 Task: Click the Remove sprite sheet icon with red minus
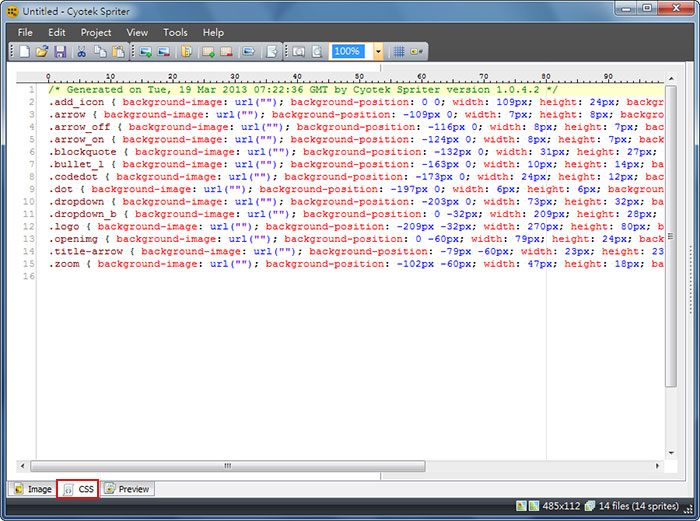coord(226,52)
